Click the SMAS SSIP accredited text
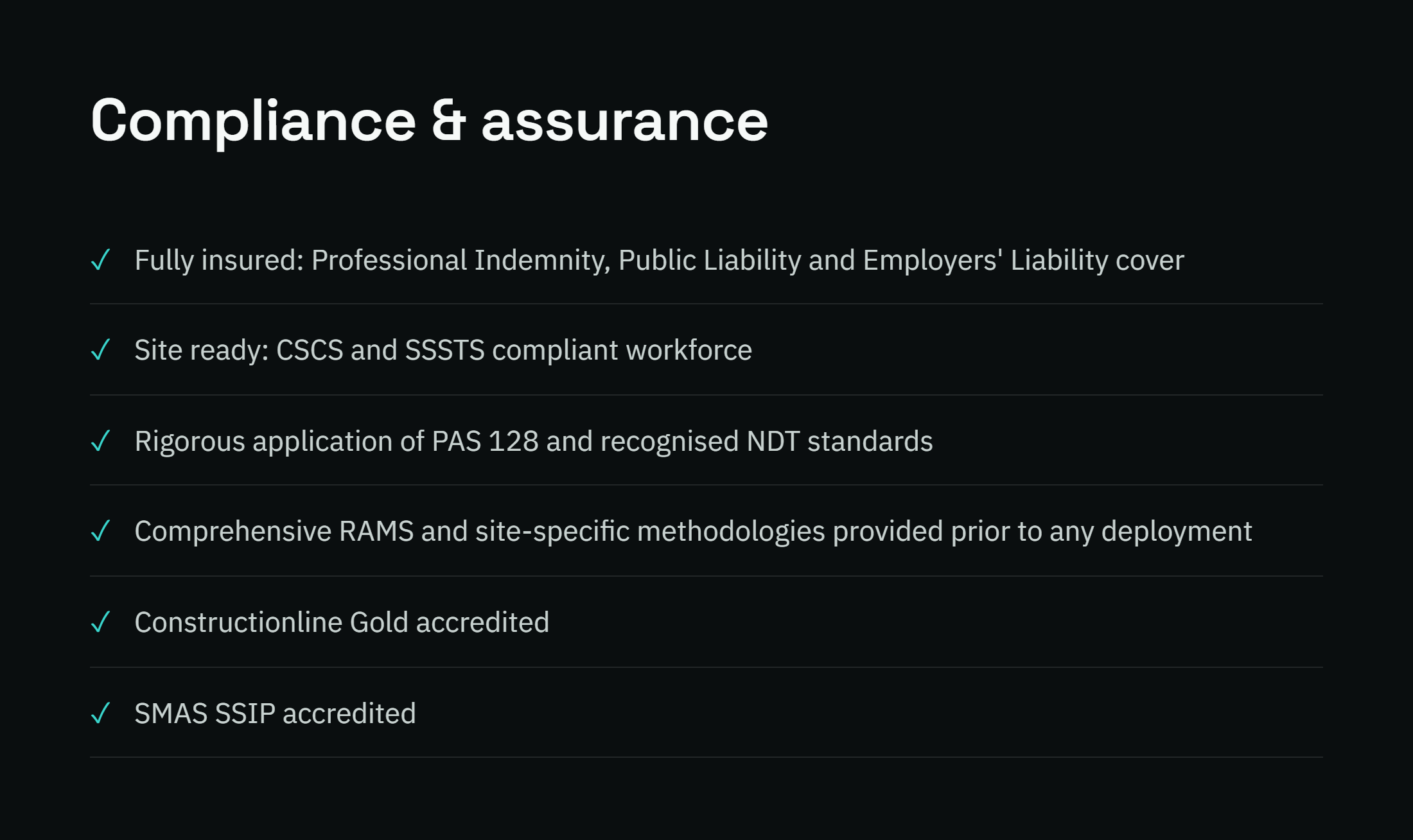The height and width of the screenshot is (840, 1413). tap(275, 714)
